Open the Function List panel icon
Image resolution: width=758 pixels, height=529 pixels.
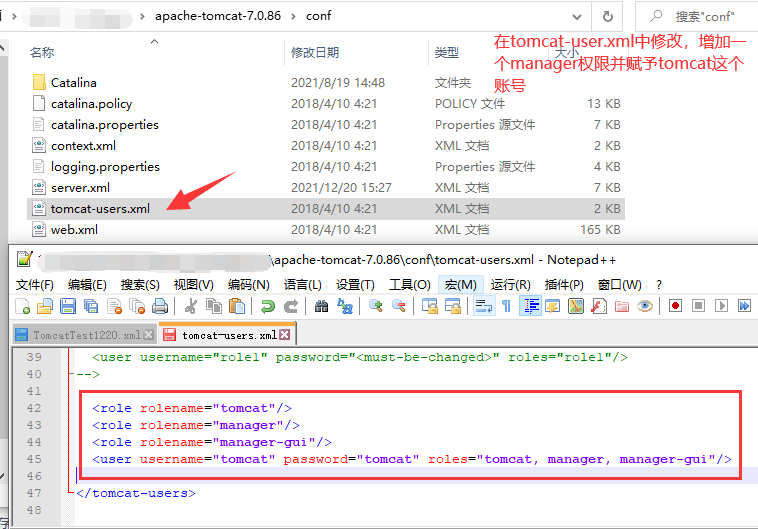599,306
